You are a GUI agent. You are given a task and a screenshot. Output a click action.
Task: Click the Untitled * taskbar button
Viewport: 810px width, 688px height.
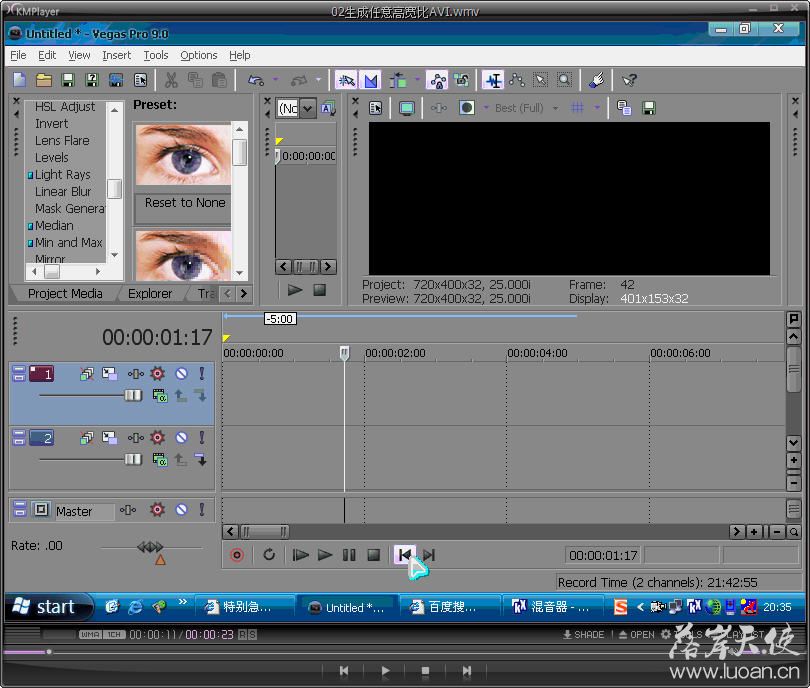pyautogui.click(x=347, y=607)
